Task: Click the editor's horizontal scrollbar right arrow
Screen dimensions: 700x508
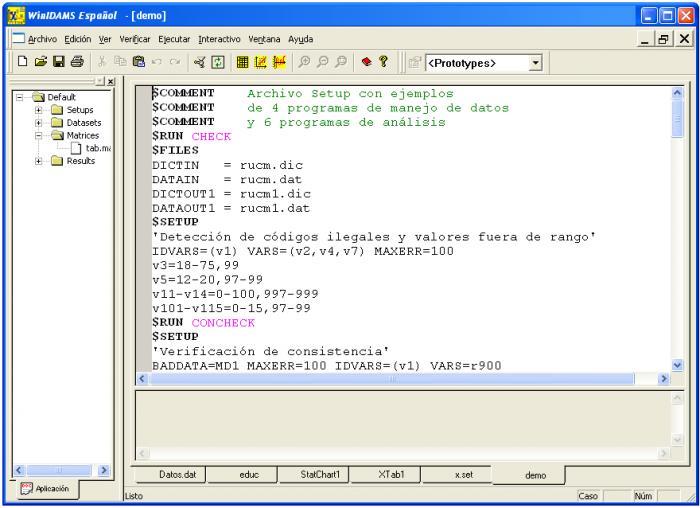Action: pos(664,379)
